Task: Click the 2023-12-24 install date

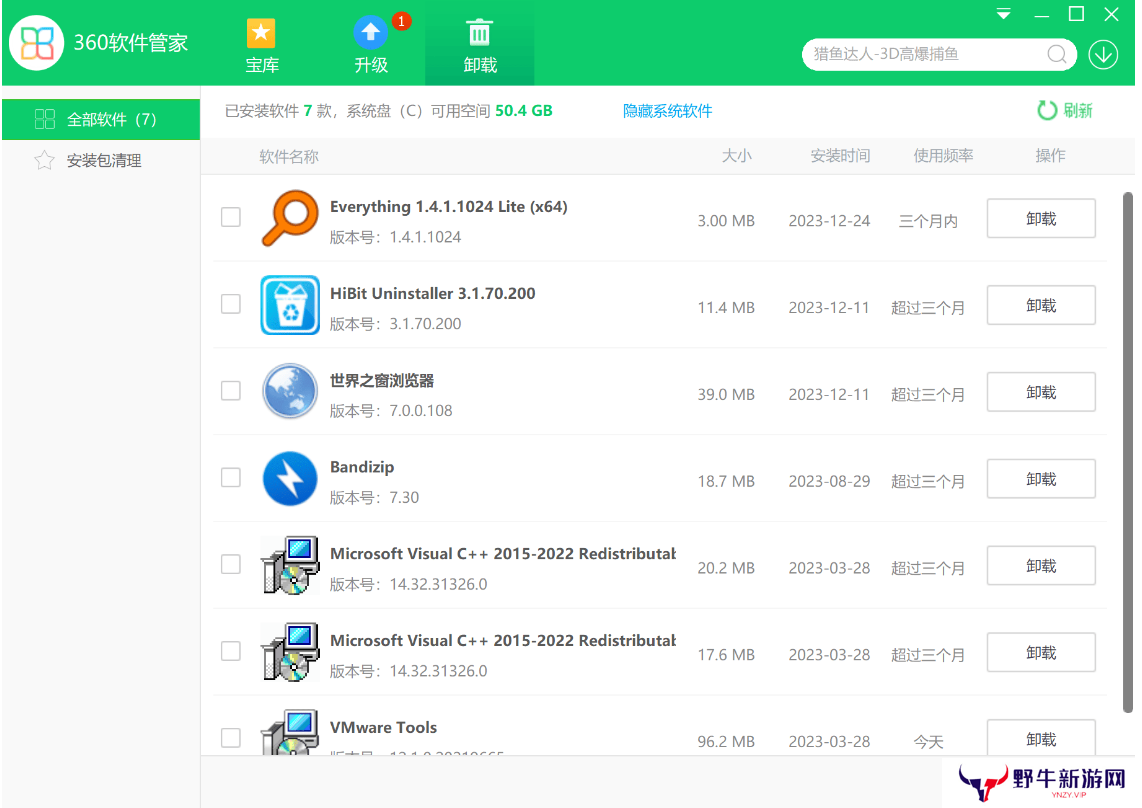Action: tap(829, 221)
